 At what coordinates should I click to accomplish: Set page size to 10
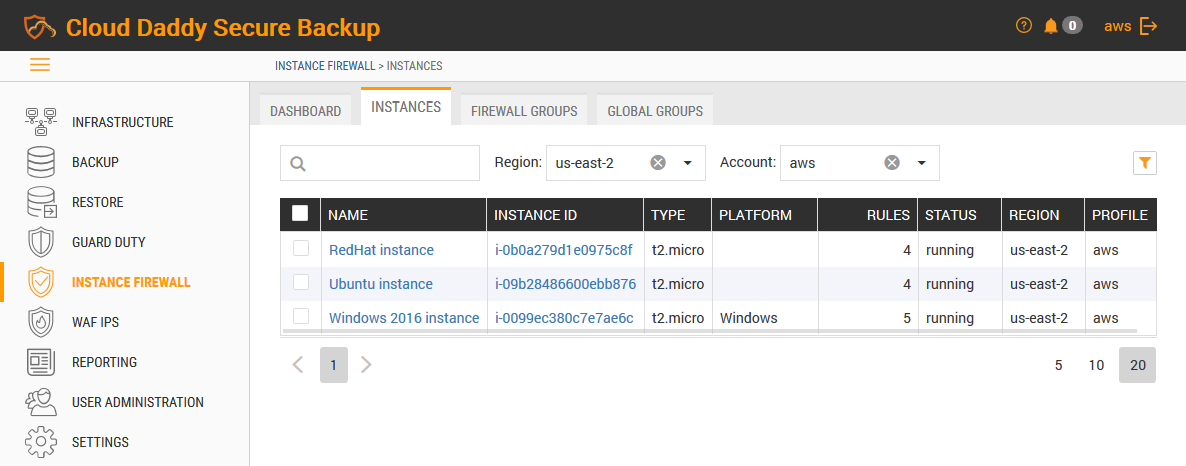pos(1096,365)
